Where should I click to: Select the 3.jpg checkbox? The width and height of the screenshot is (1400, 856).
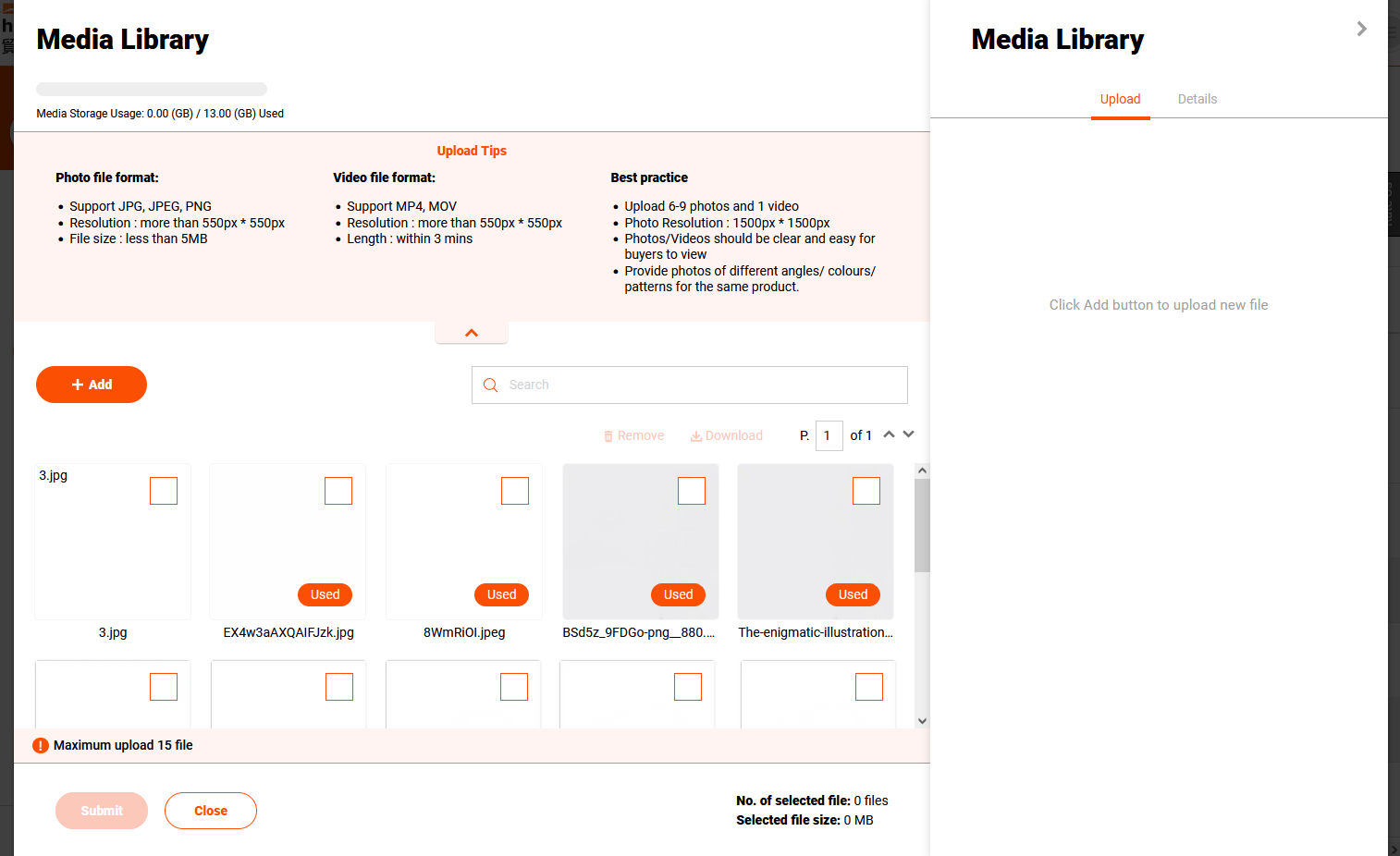[164, 491]
